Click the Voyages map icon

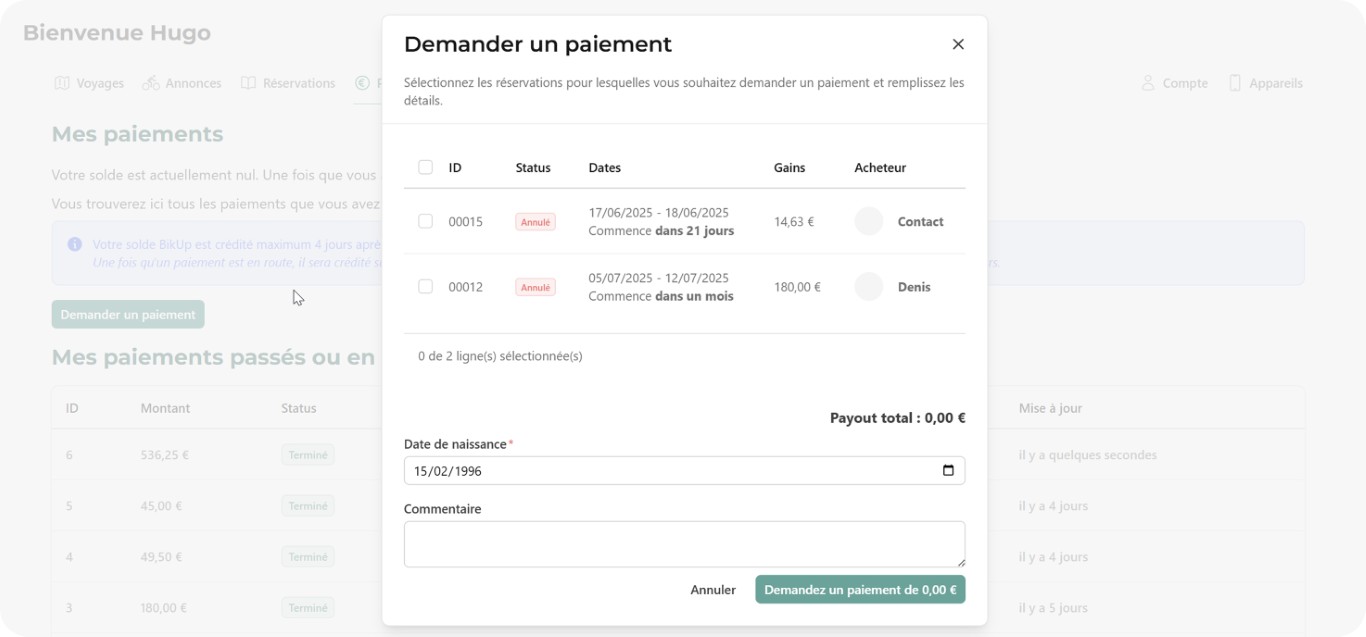pos(61,83)
